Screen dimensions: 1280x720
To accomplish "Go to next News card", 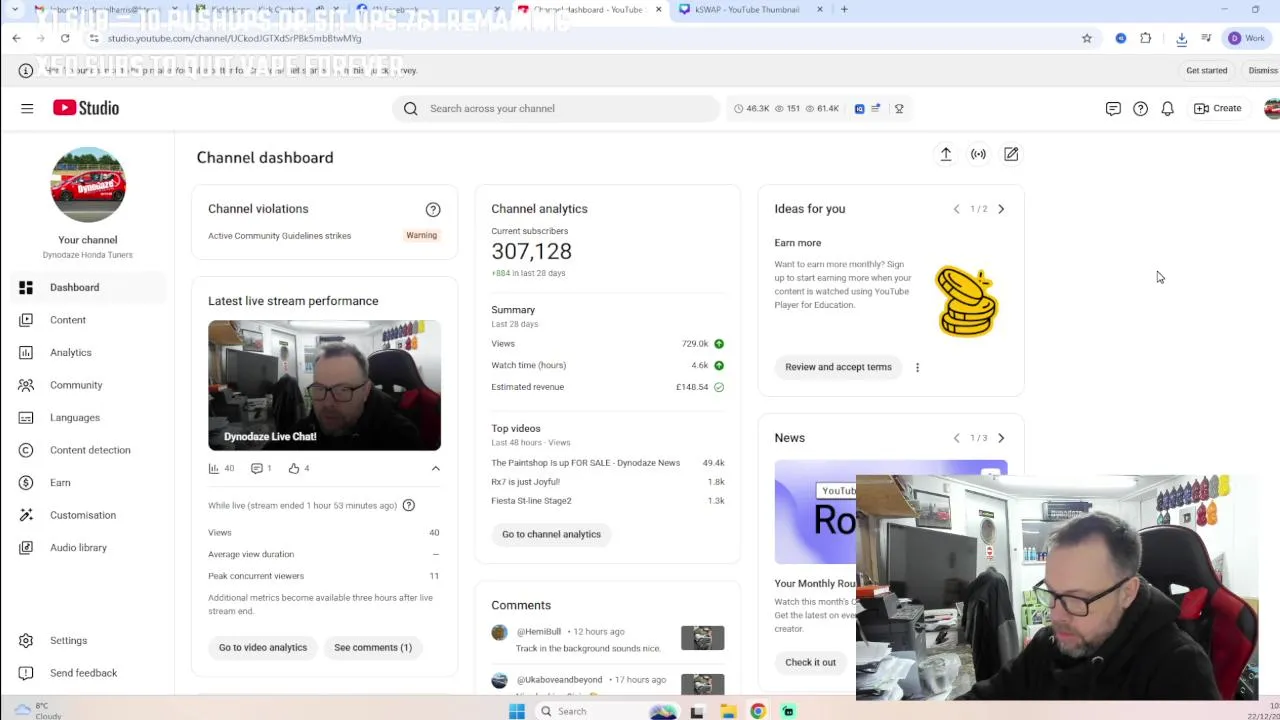I will [1001, 438].
